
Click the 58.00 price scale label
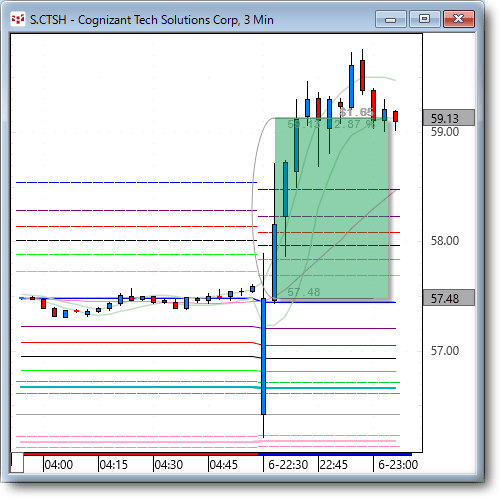[445, 241]
